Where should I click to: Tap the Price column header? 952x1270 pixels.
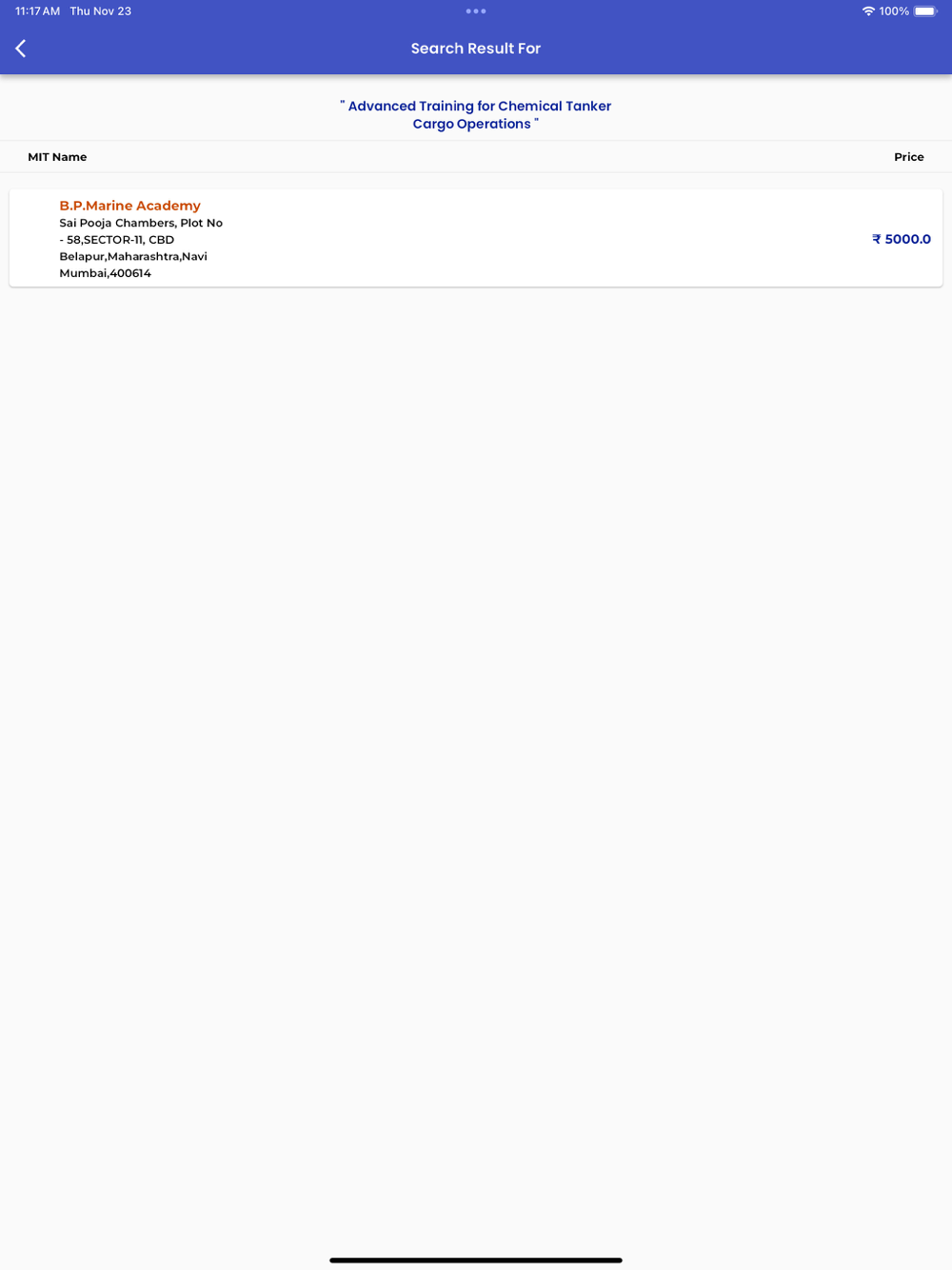(x=909, y=157)
